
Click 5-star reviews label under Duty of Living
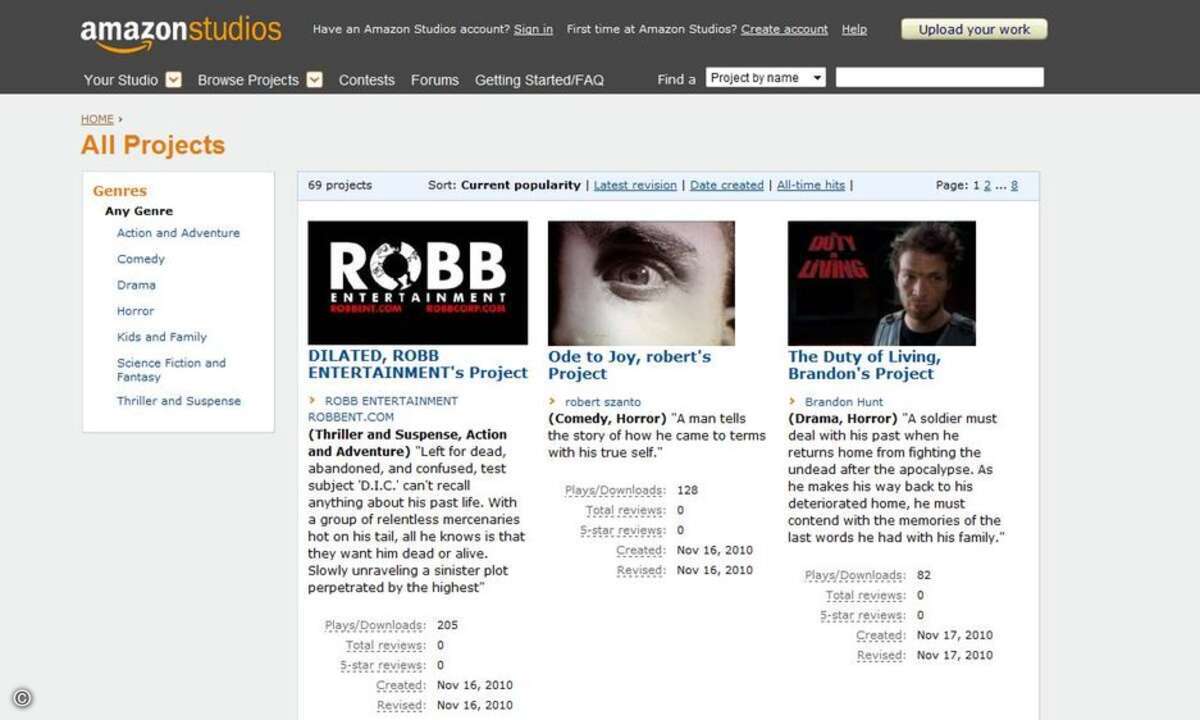(x=863, y=615)
